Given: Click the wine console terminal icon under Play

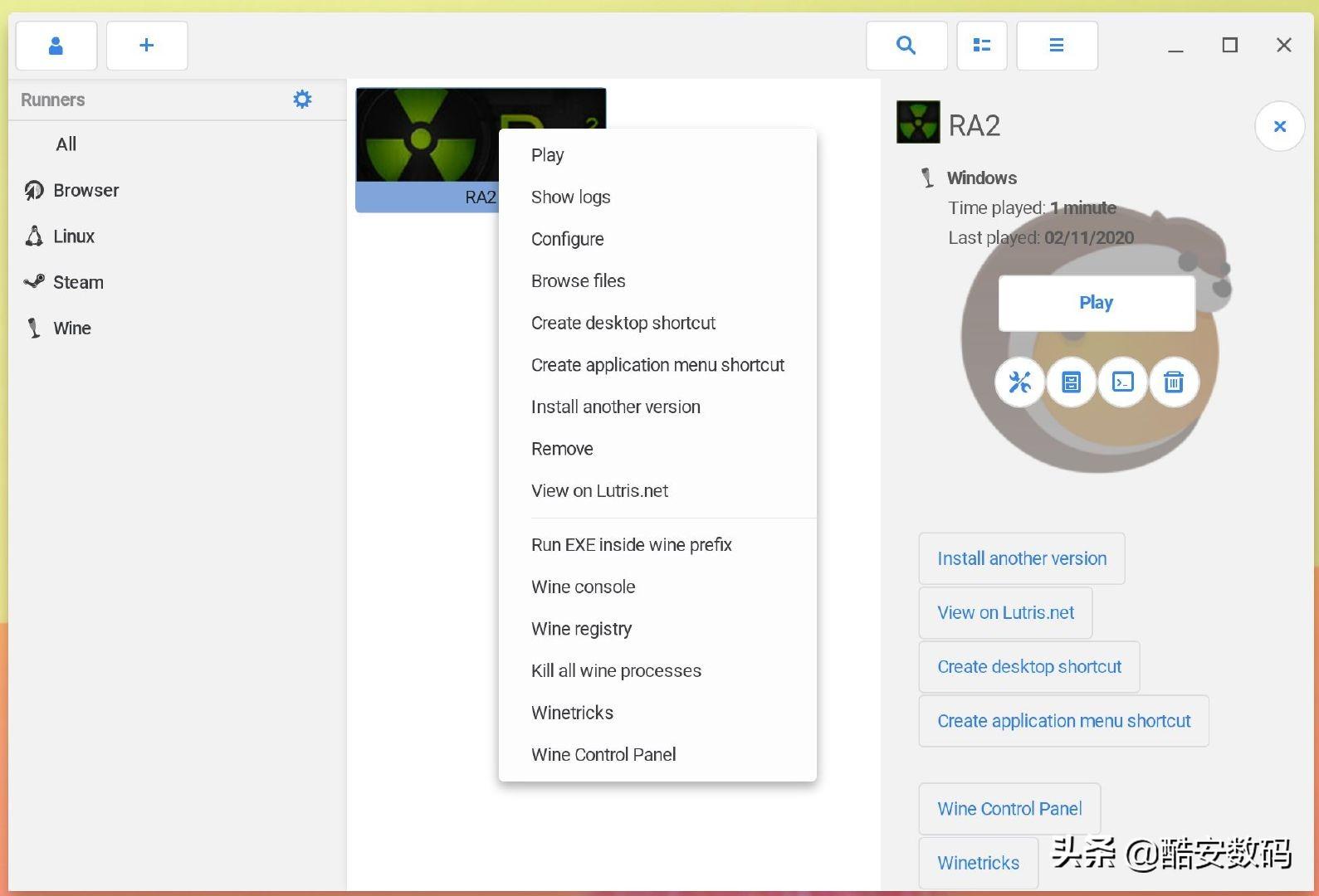Looking at the screenshot, I should [1123, 382].
